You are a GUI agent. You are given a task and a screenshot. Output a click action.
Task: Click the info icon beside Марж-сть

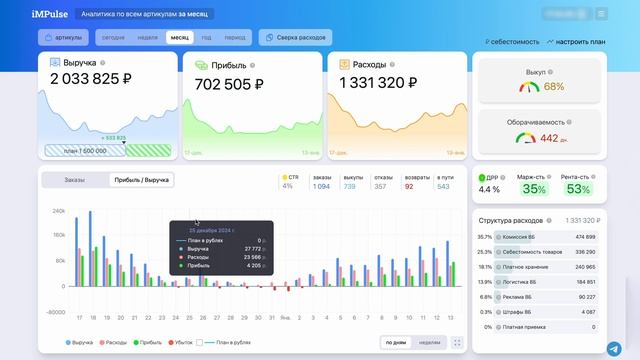click(549, 177)
